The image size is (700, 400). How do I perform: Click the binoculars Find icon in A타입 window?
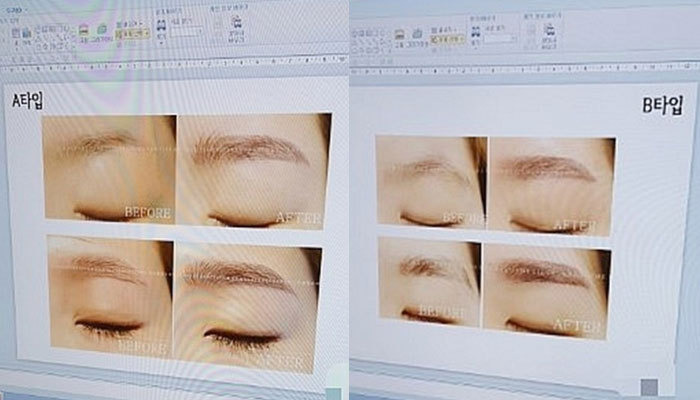(x=161, y=25)
